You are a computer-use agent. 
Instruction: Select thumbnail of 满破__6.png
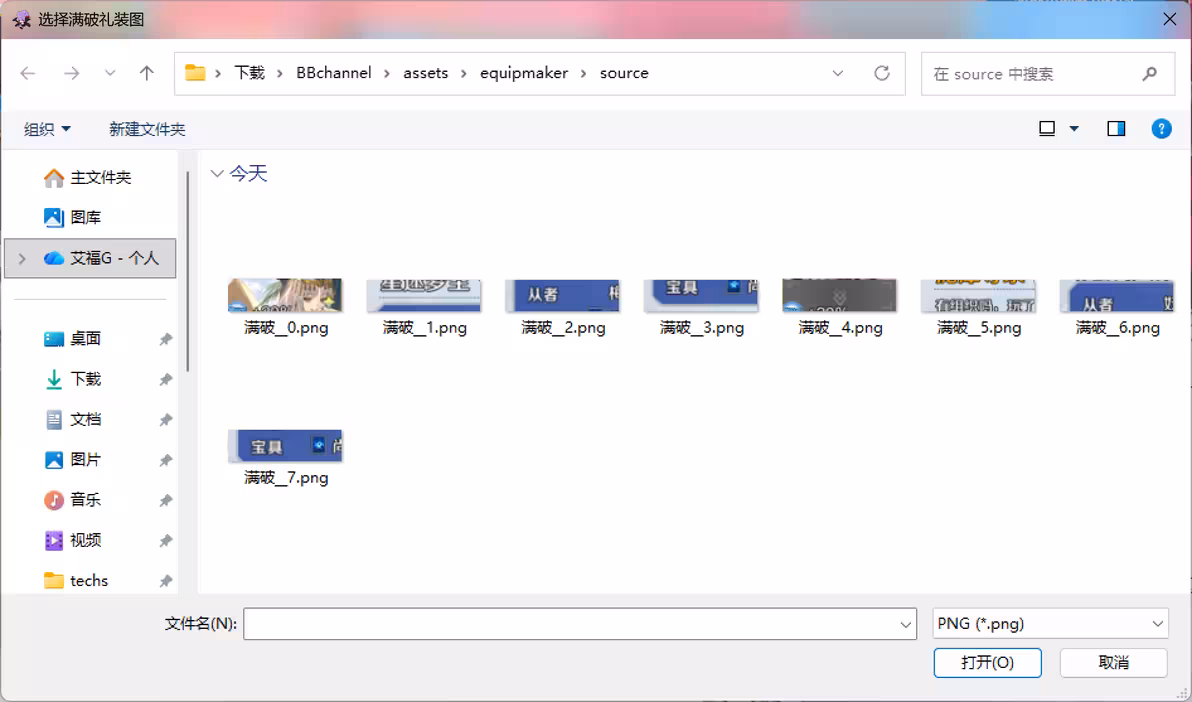(x=1117, y=295)
